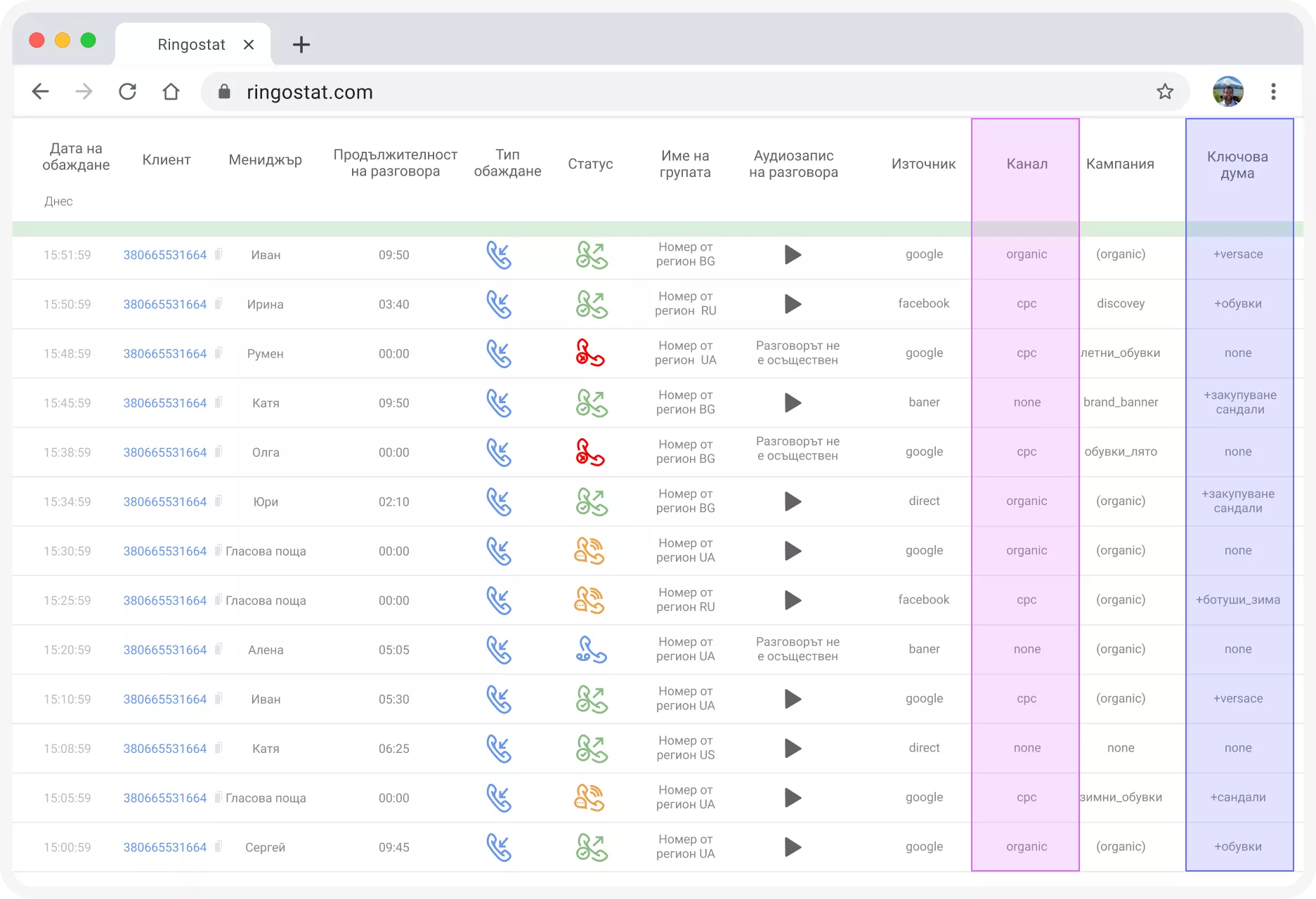This screenshot has width=1316, height=899.
Task: Click green answered status icon for Сергей
Action: pos(592,847)
